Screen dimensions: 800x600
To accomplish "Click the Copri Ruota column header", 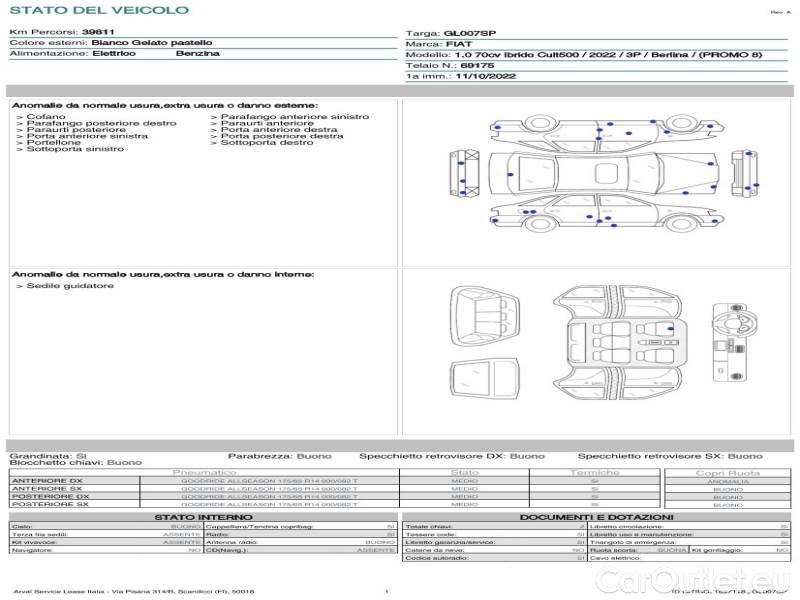I will point(727,472).
